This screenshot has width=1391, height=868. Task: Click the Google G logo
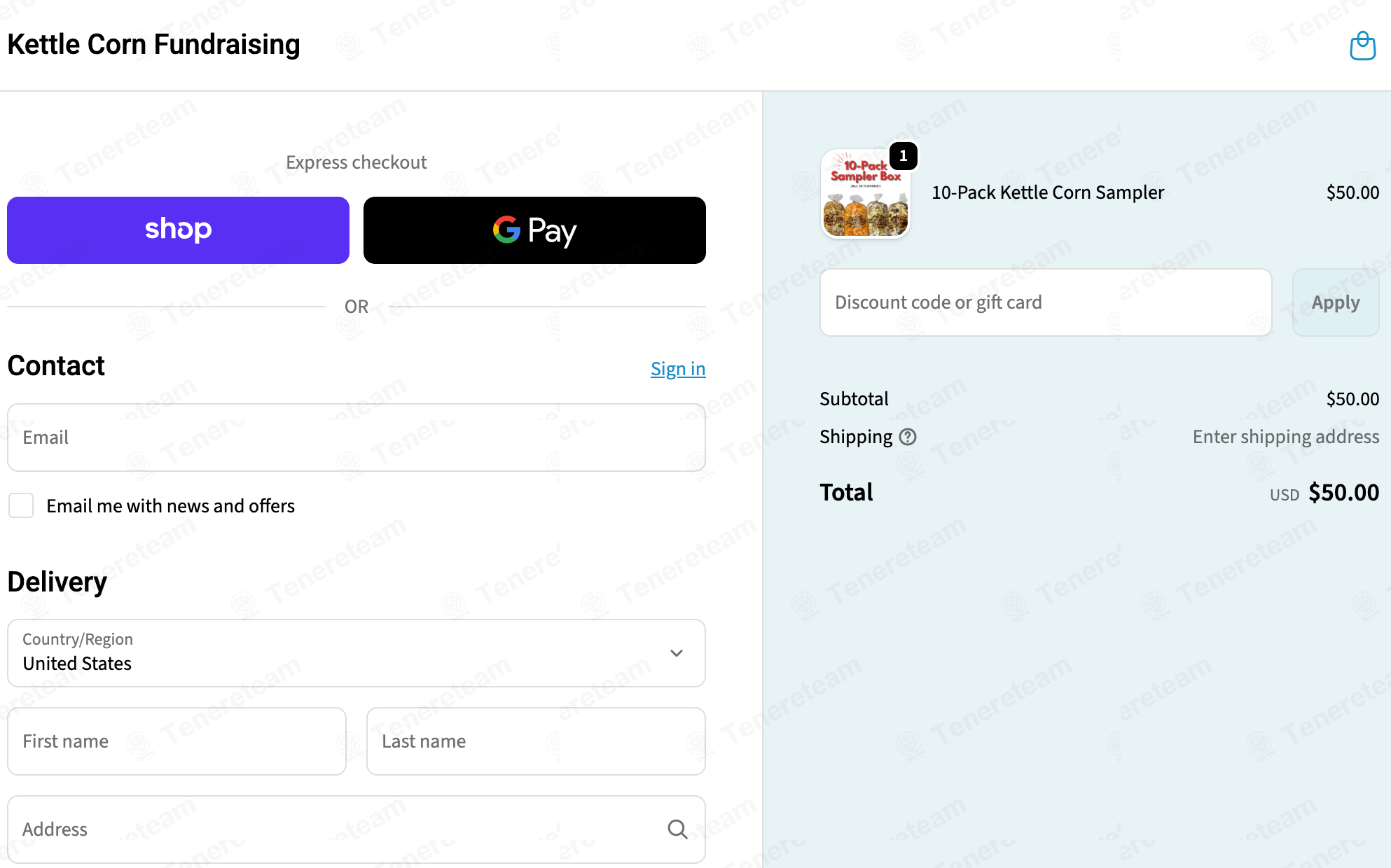(x=506, y=230)
